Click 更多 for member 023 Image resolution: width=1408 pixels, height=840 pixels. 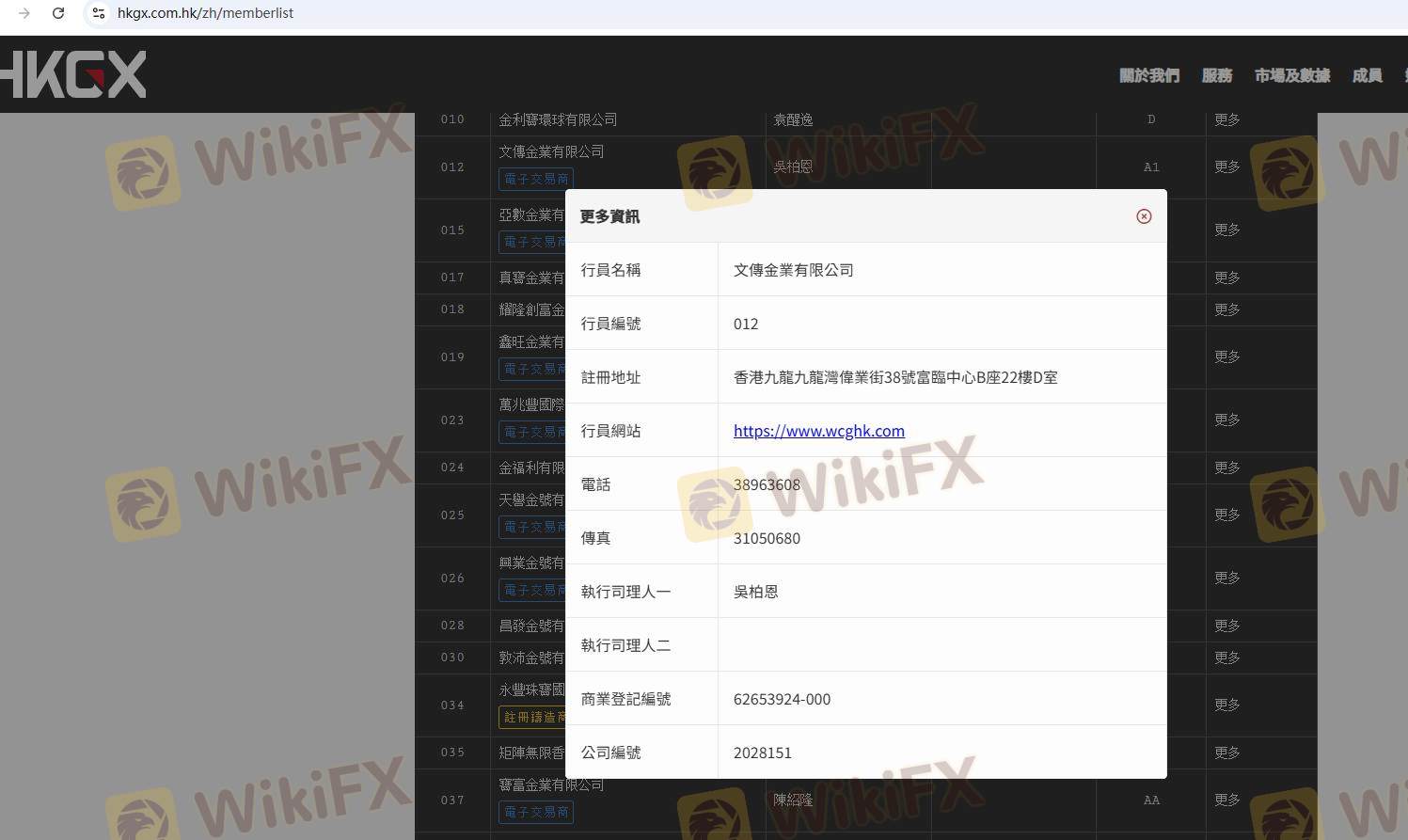click(1226, 420)
